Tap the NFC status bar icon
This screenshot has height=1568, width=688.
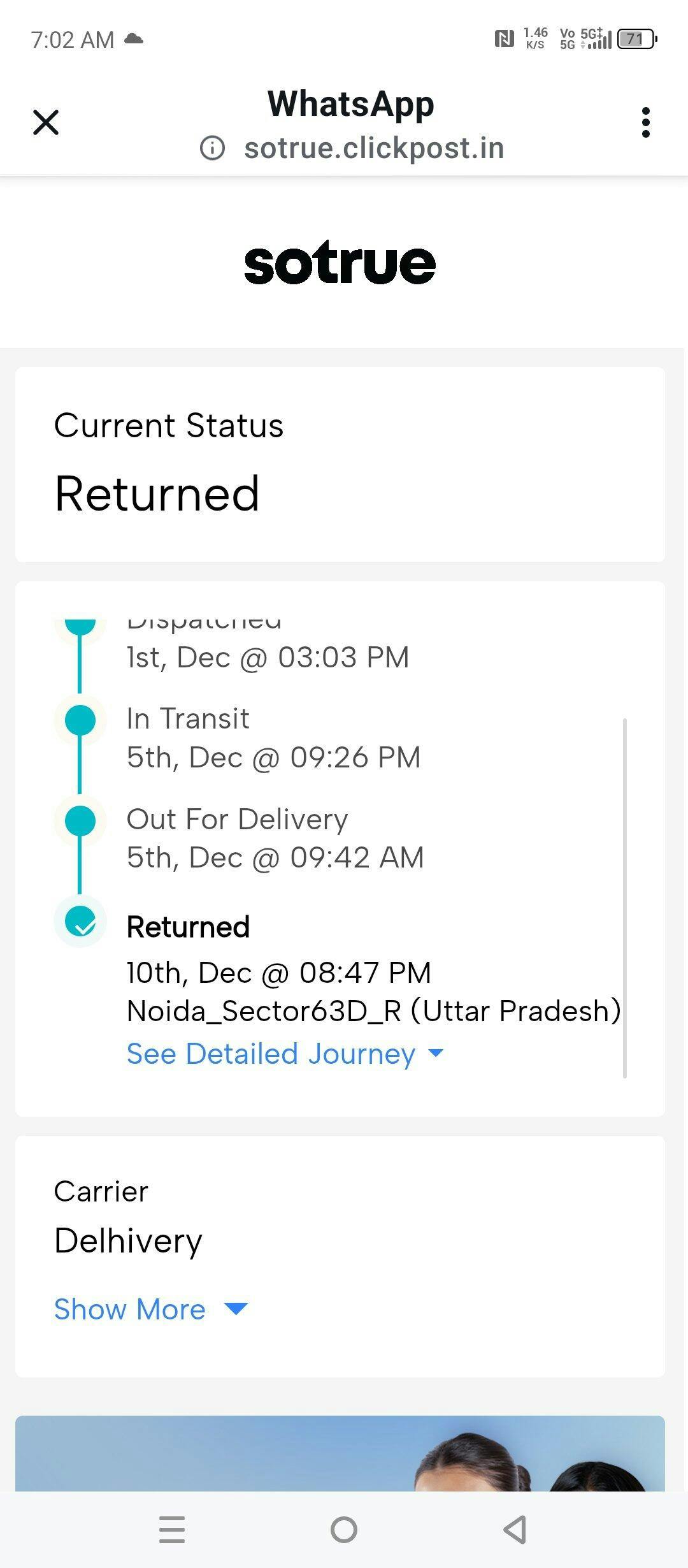click(504, 40)
